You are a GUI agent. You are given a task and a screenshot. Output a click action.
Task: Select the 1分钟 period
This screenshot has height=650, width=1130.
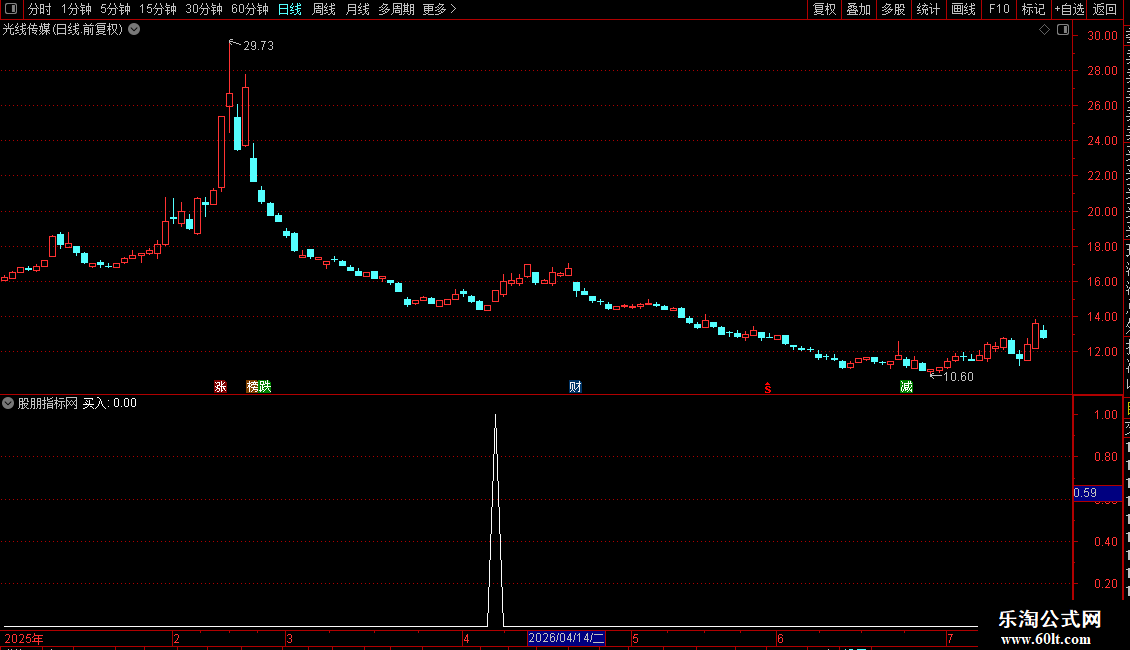[x=76, y=9]
